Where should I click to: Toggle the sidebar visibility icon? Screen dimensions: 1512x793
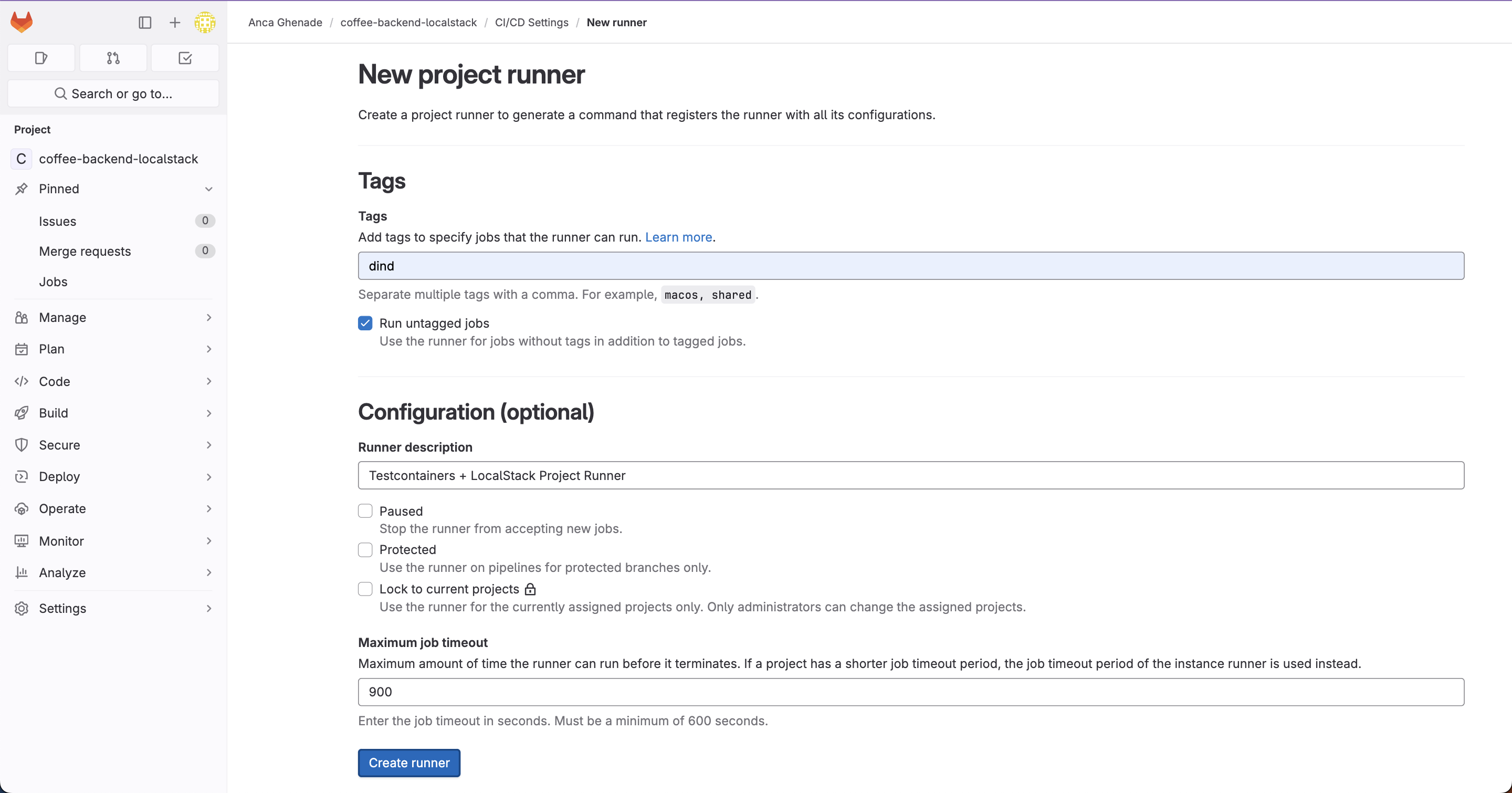pyautogui.click(x=144, y=22)
